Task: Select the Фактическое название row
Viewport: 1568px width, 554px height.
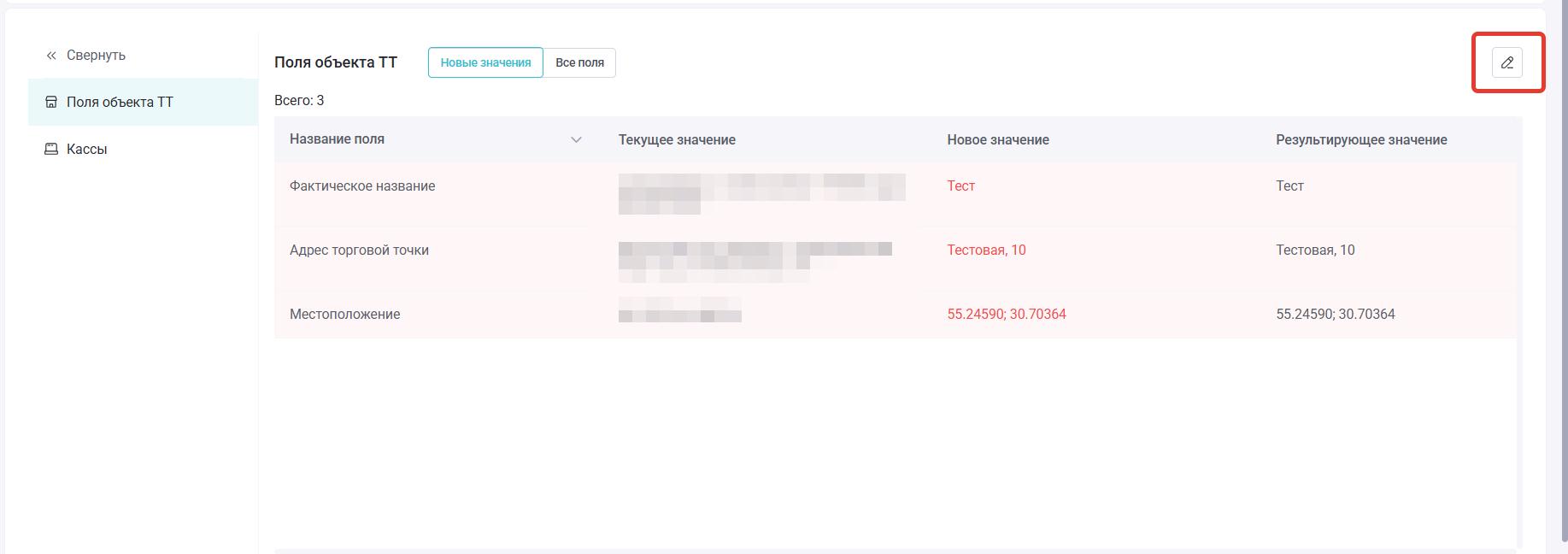Action: pyautogui.click(x=362, y=186)
